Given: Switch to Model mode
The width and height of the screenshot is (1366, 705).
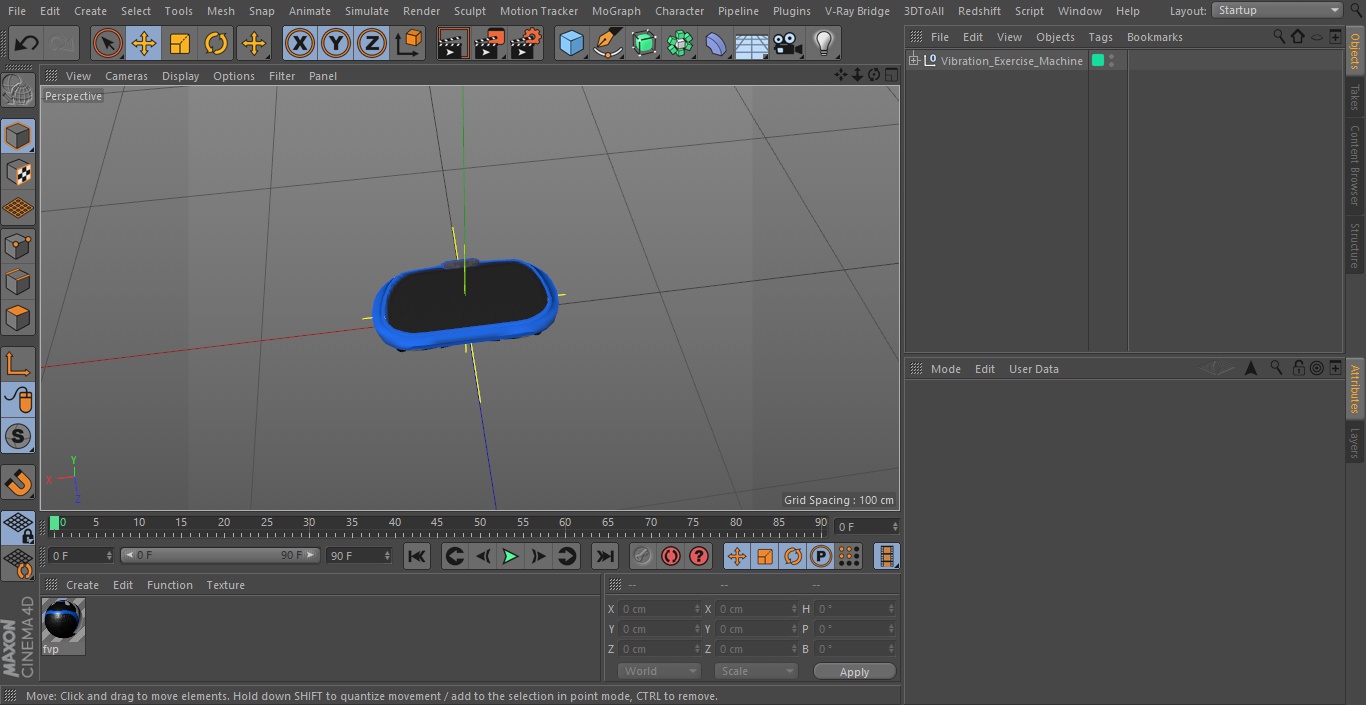Looking at the screenshot, I should (18, 135).
